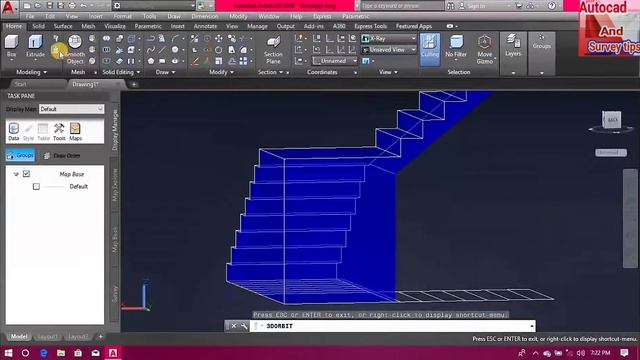This screenshot has height=360, width=640.
Task: Click the Maps icon in Task Pane
Action: (x=75, y=131)
